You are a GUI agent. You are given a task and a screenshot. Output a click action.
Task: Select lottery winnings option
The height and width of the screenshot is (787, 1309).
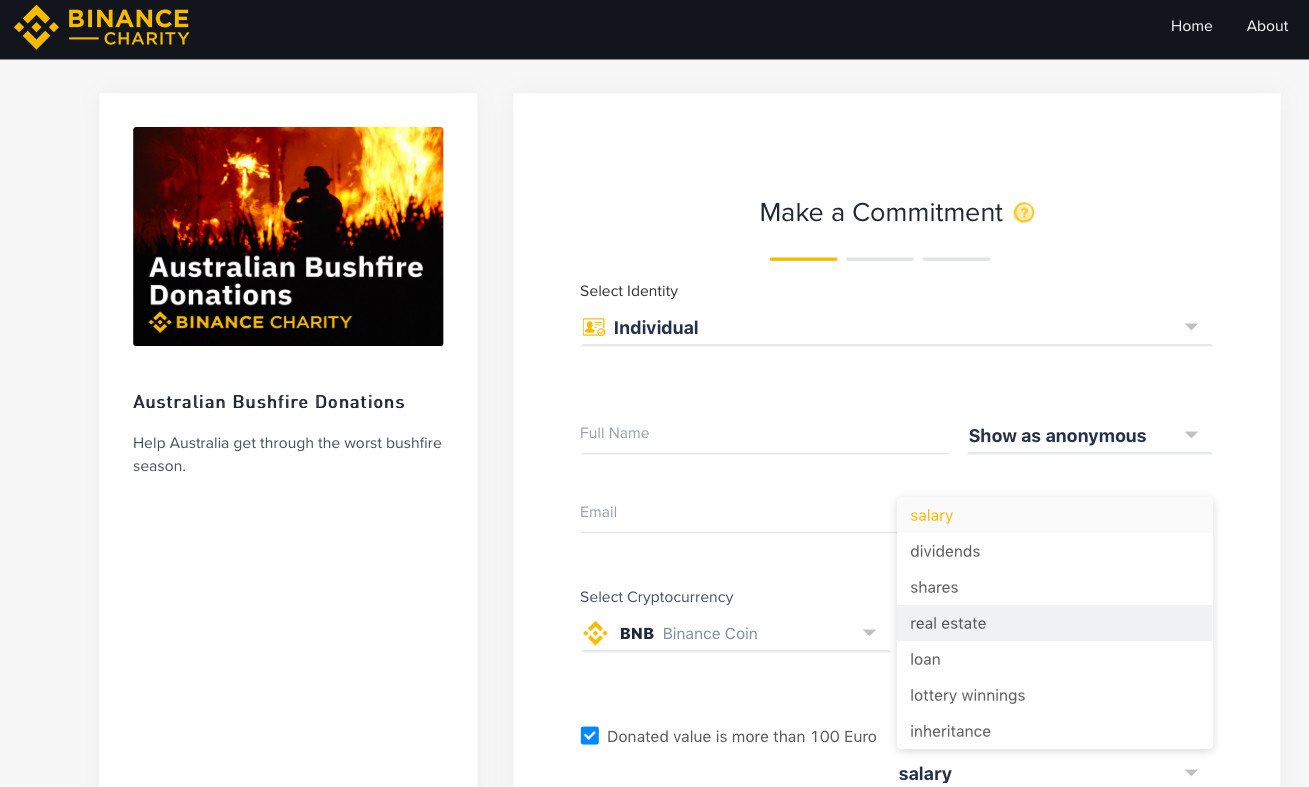pos(1055,695)
